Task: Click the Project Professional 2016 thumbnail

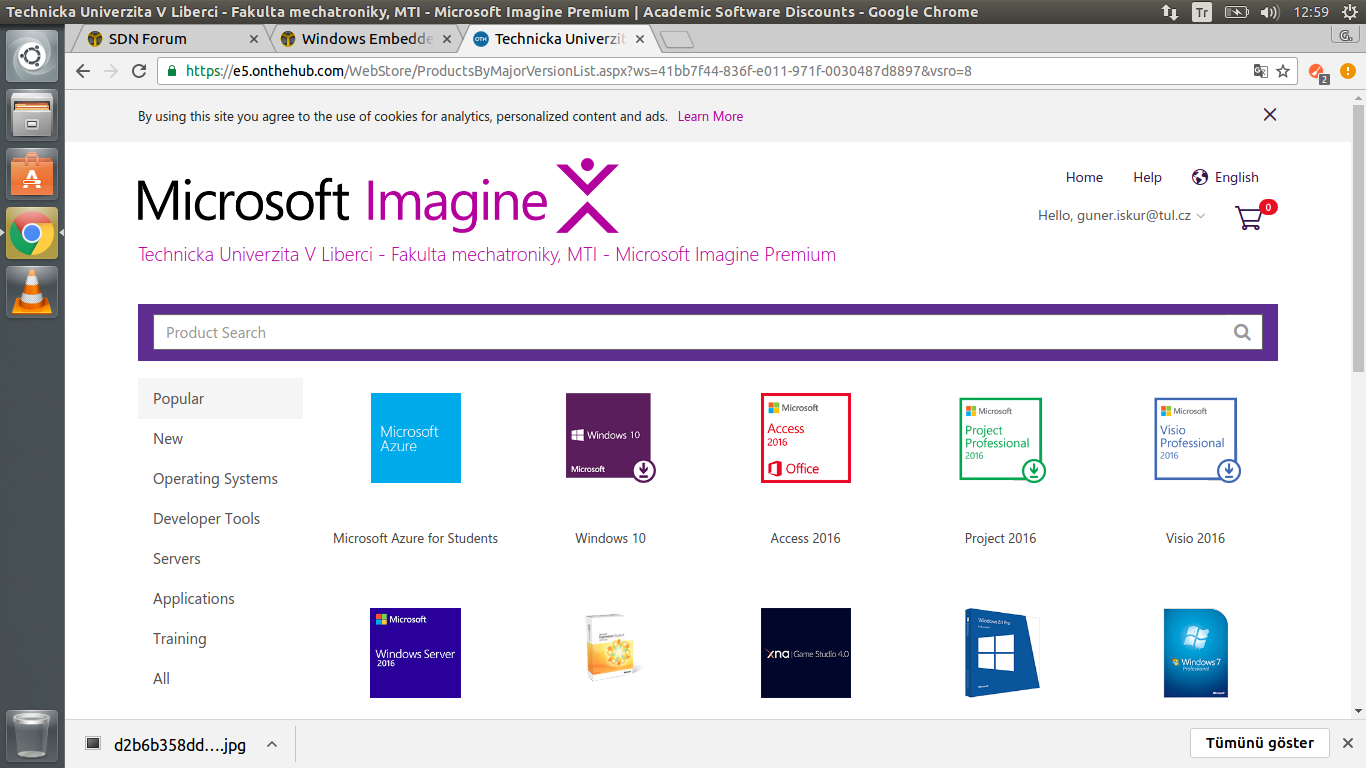Action: point(1001,440)
